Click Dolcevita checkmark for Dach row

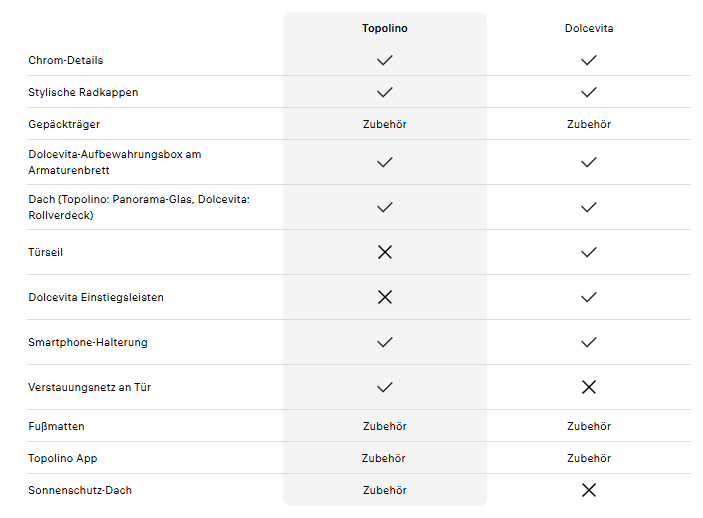click(589, 207)
